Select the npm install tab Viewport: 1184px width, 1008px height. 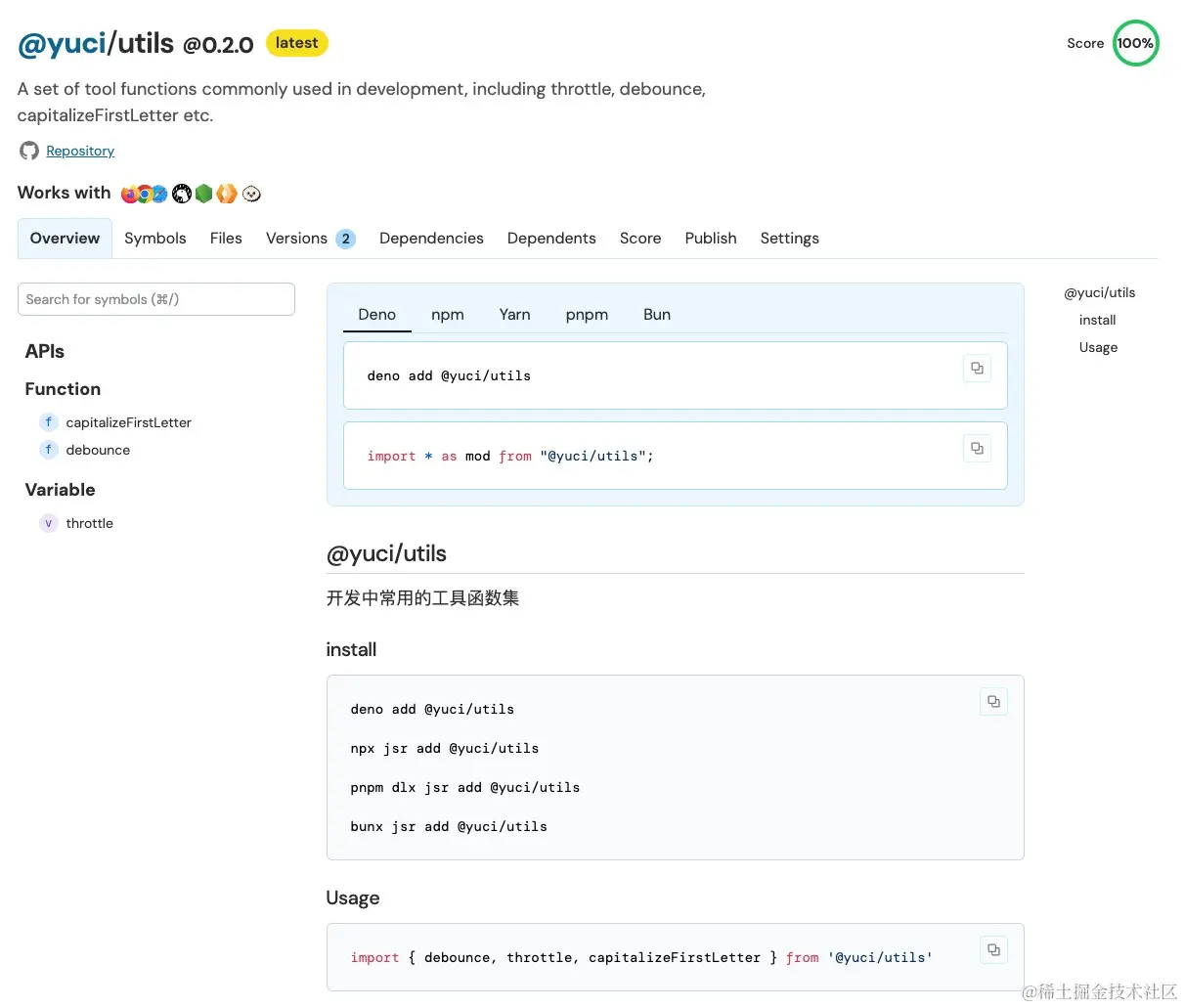[x=448, y=315]
